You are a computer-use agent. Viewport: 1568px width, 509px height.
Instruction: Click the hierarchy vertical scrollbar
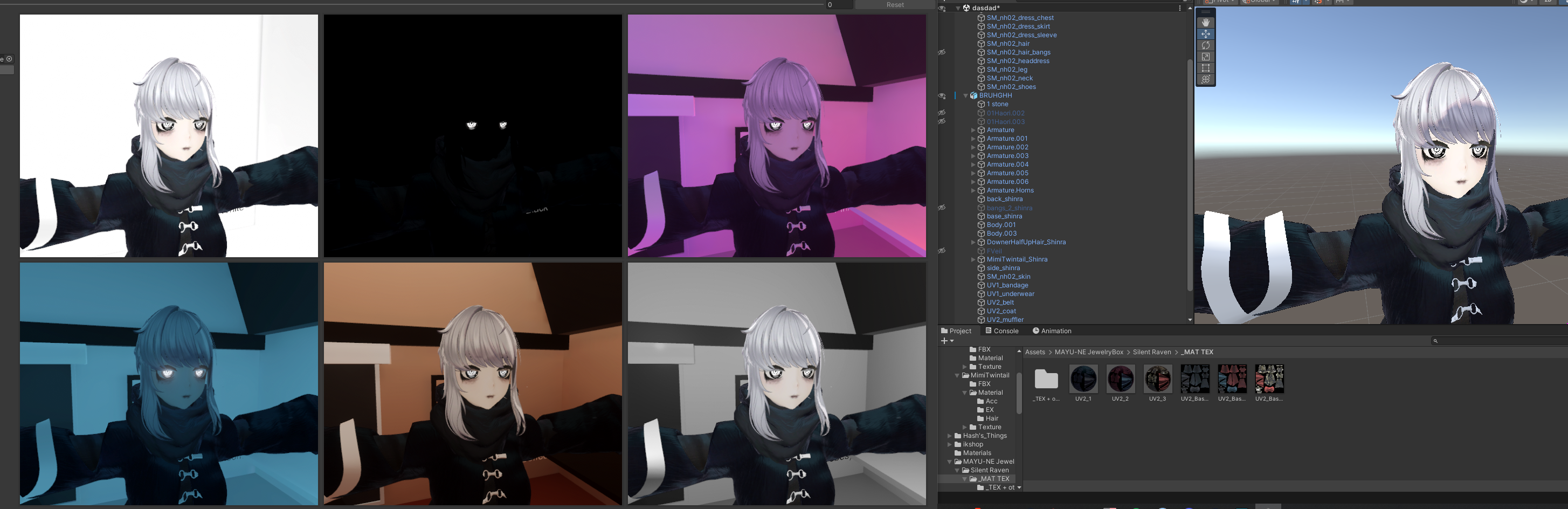[x=1190, y=175]
